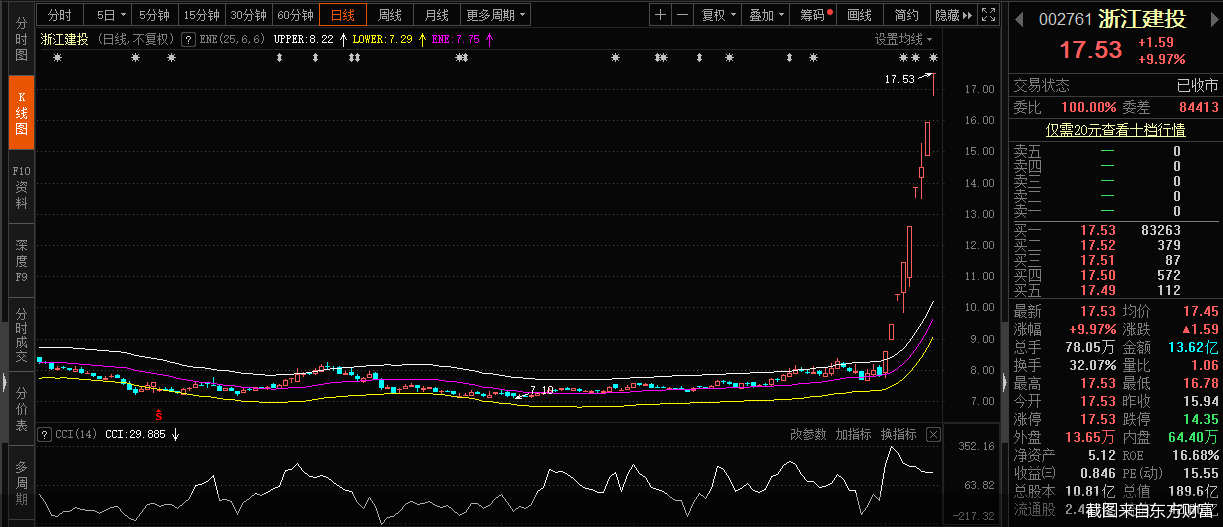Switch to 15分钟 period tab
Screen dimensions: 1223x527
point(202,15)
